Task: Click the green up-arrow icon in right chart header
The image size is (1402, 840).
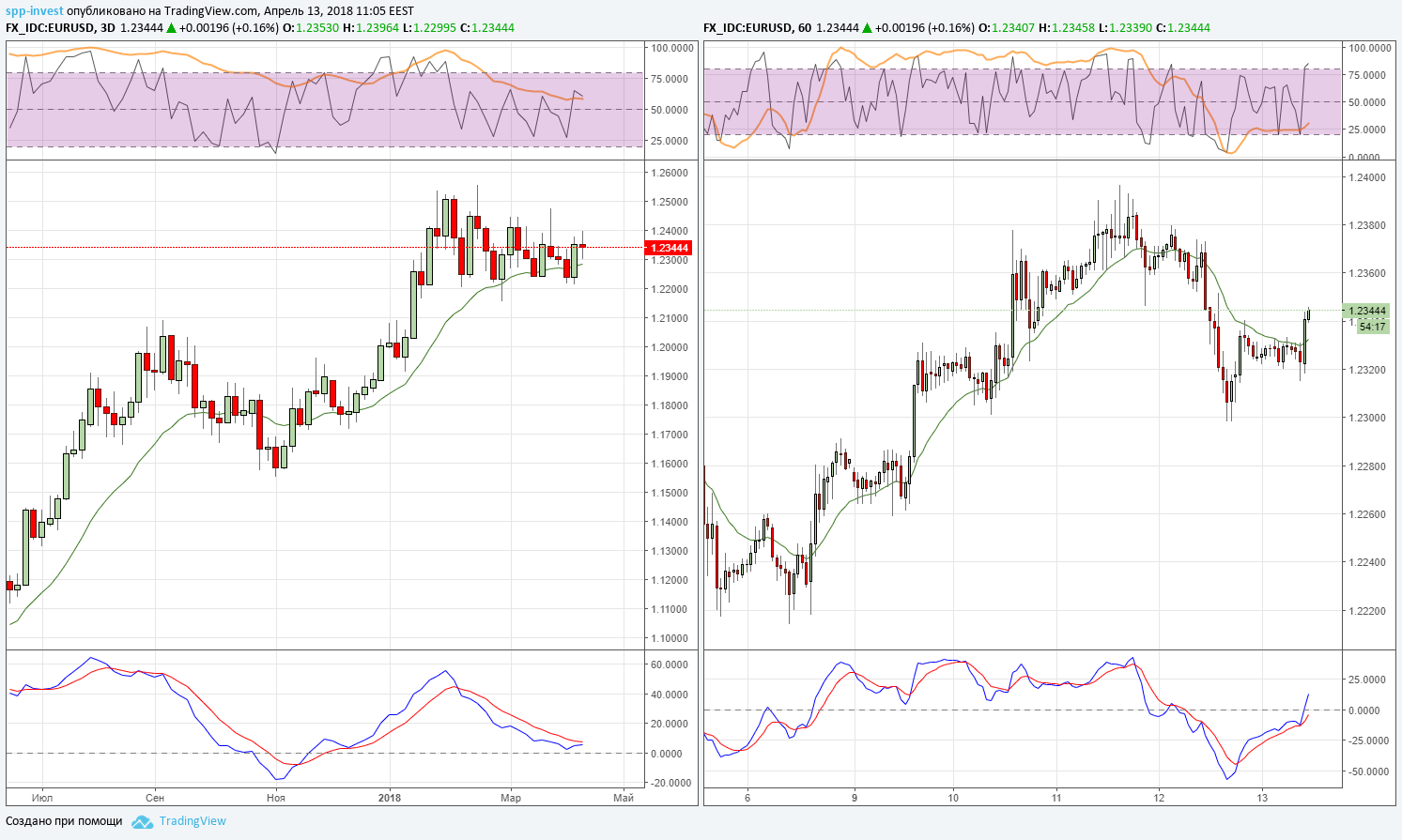Action: [x=867, y=28]
